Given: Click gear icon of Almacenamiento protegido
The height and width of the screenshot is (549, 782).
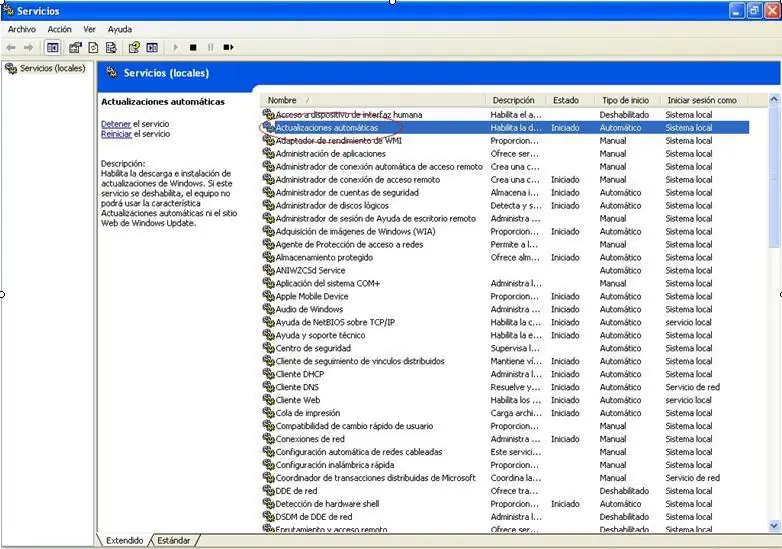Looking at the screenshot, I should click(x=268, y=257).
